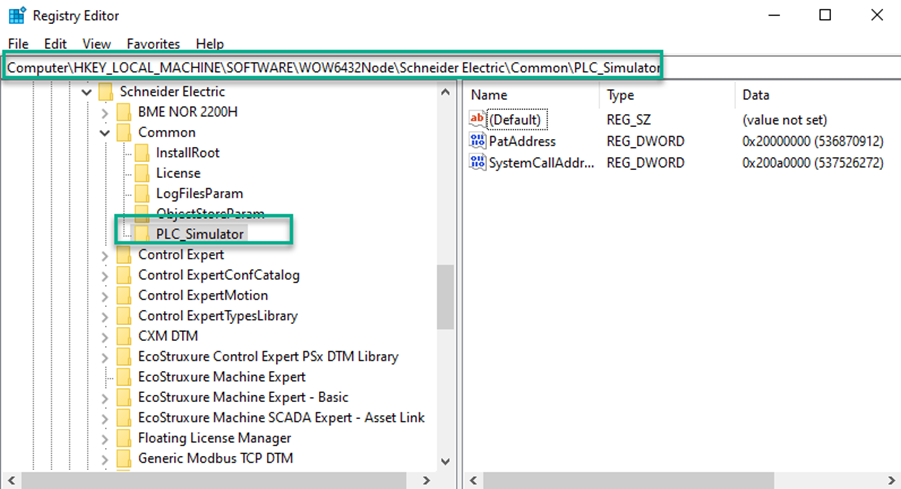
Task: Expand the Floating License Manager node
Action: click(105, 439)
